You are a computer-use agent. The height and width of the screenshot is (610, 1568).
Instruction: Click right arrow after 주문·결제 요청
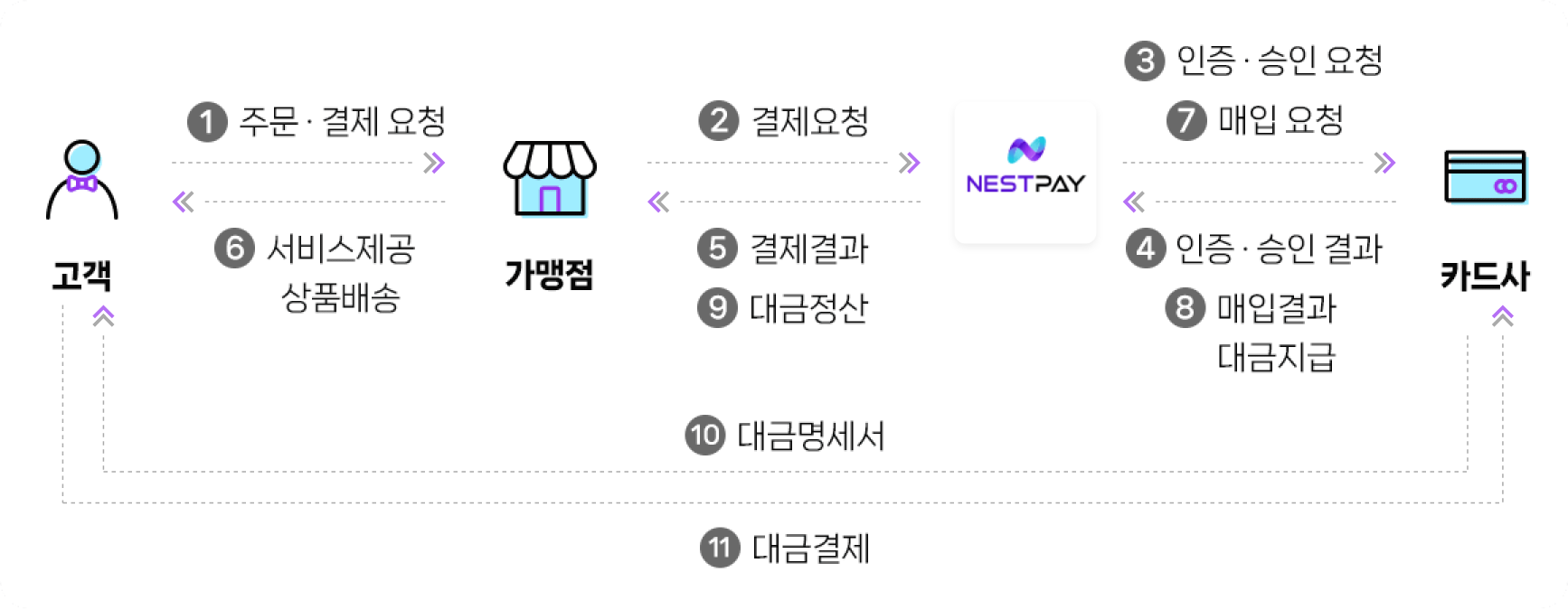pos(434,163)
